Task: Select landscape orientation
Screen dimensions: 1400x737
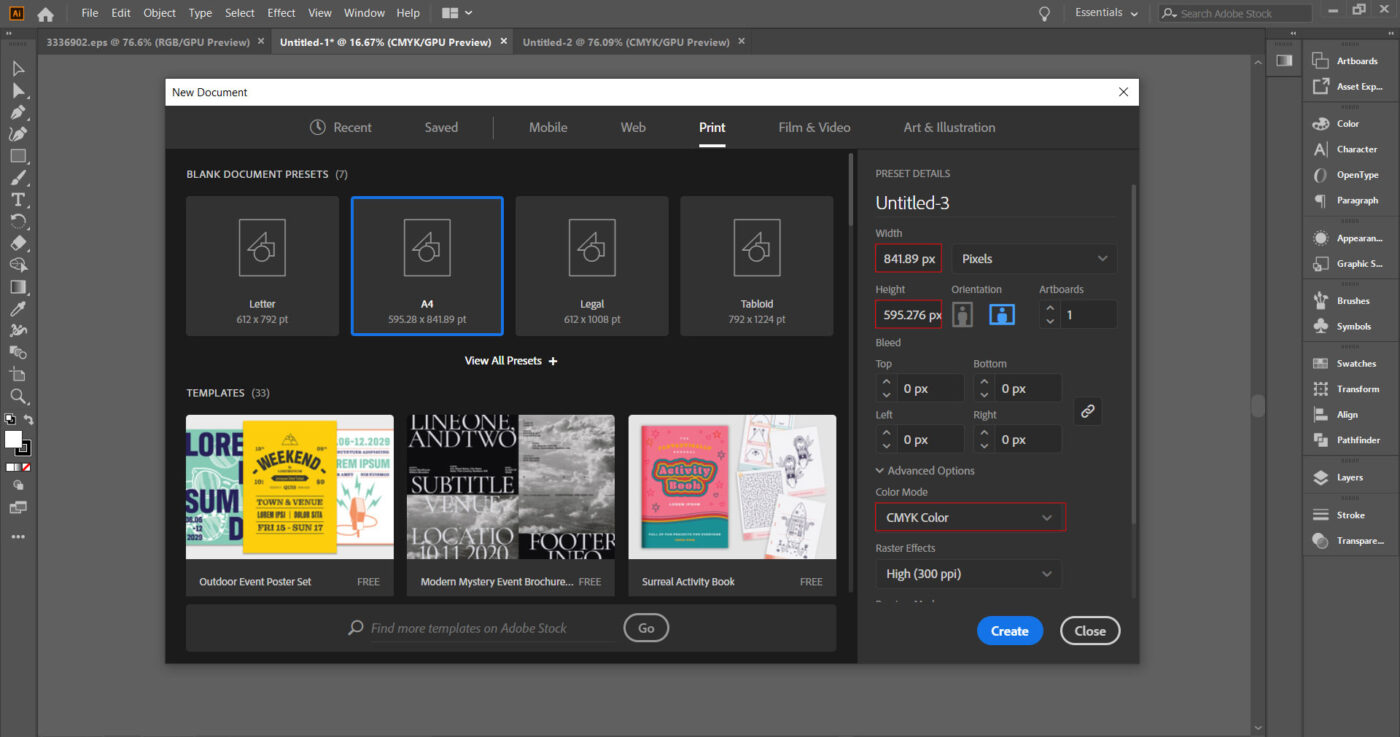Action: pos(1002,314)
